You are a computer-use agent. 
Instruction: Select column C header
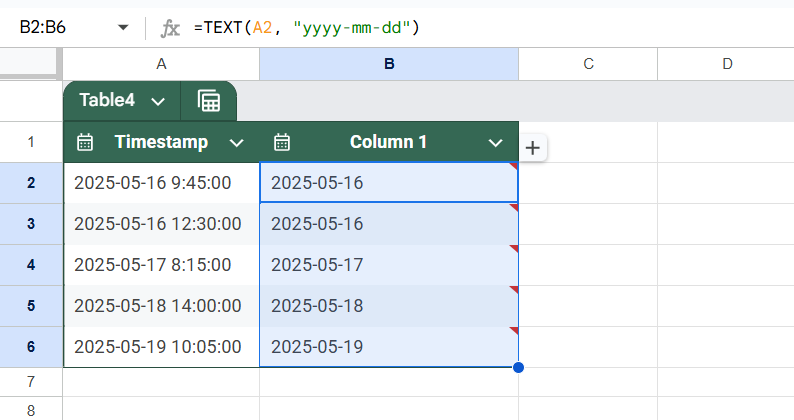pos(588,64)
